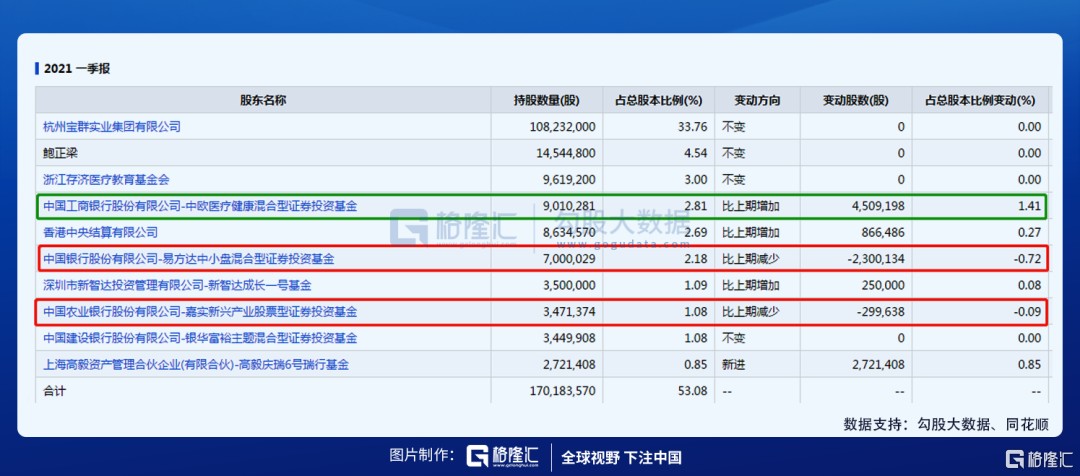Click the 占总股本比例变动(%) column header
The image size is (1080, 476).
(980, 100)
